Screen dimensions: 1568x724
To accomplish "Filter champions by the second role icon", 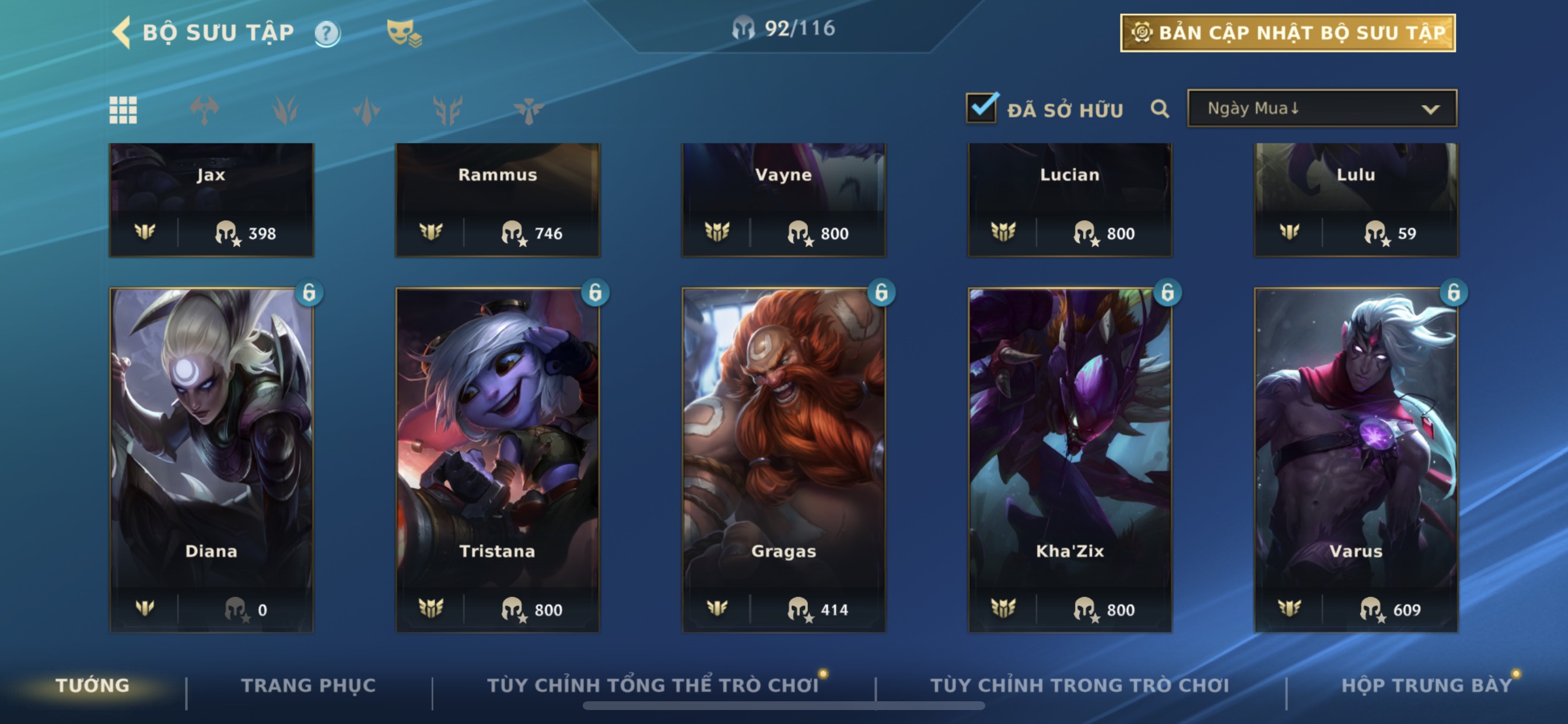I will point(285,110).
